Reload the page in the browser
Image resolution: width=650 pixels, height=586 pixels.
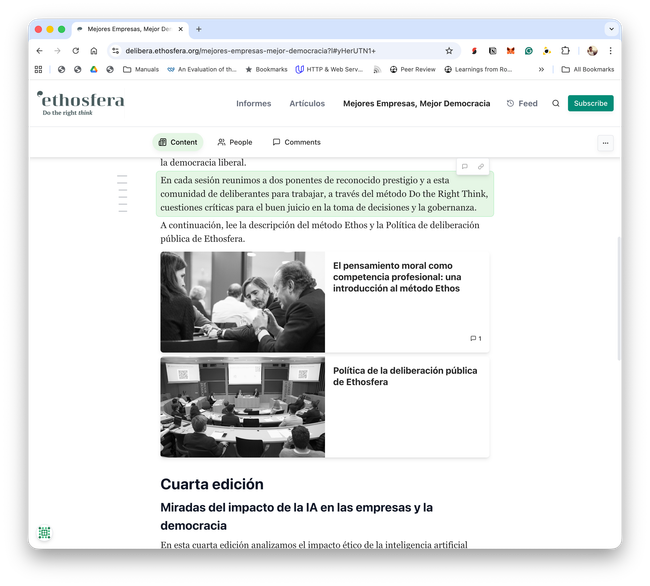(x=75, y=50)
